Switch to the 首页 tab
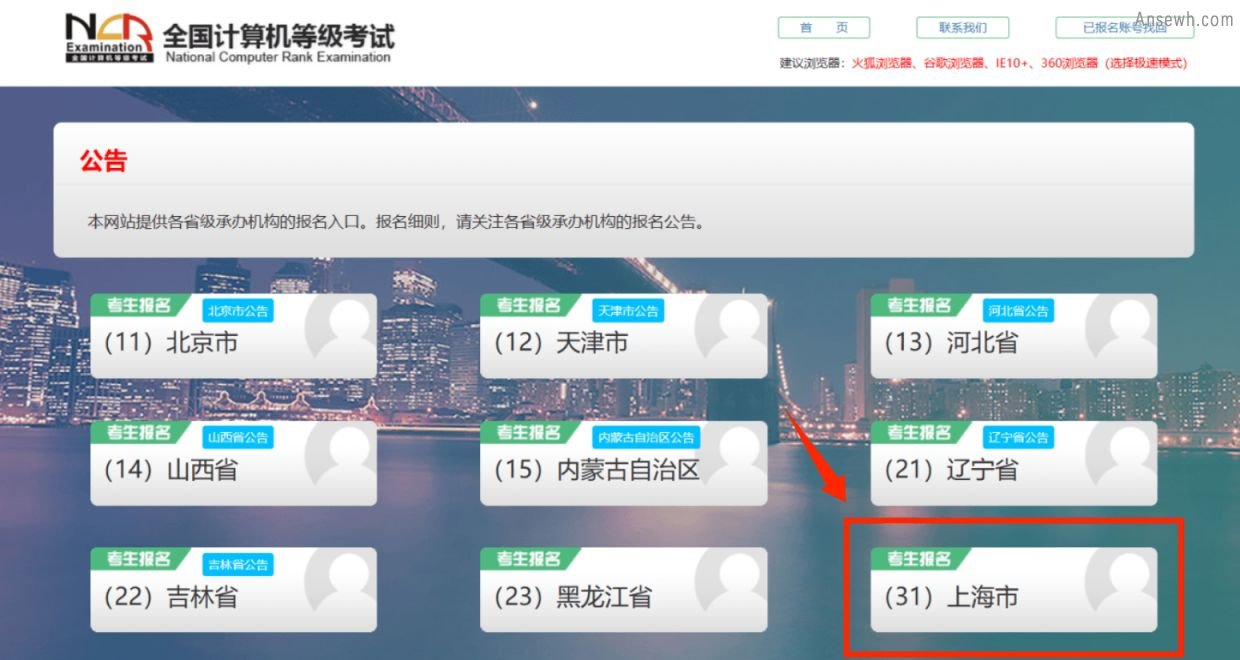This screenshot has height=660, width=1240. (x=824, y=27)
